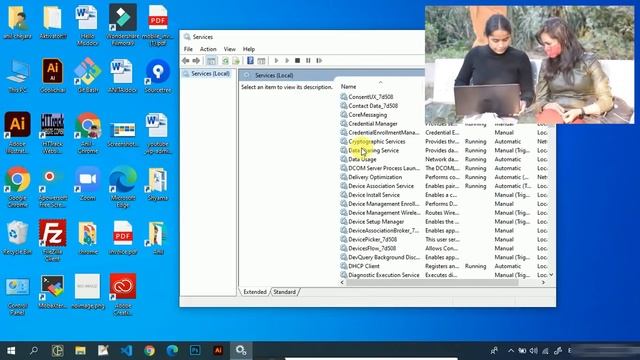640x360 pixels.
Task: Click the Restart Service toolbar icon
Action: (x=319, y=61)
